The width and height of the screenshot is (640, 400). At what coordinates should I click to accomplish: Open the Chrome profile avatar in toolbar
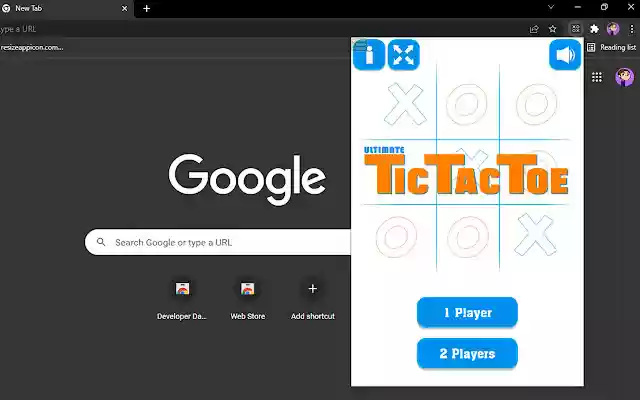[x=613, y=29]
